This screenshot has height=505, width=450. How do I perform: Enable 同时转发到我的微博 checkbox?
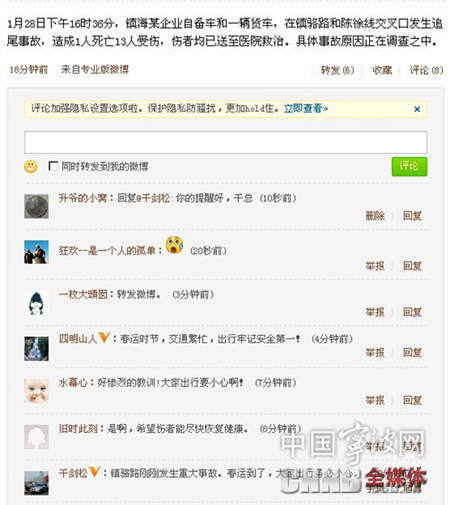tap(53, 166)
